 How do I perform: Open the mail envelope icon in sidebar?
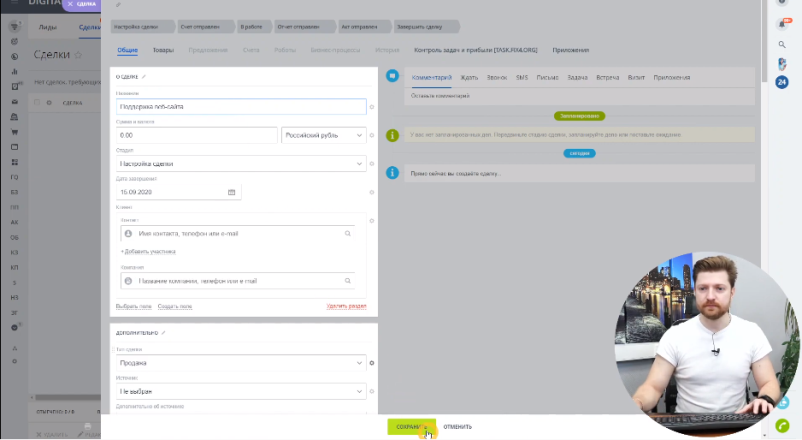[x=14, y=102]
